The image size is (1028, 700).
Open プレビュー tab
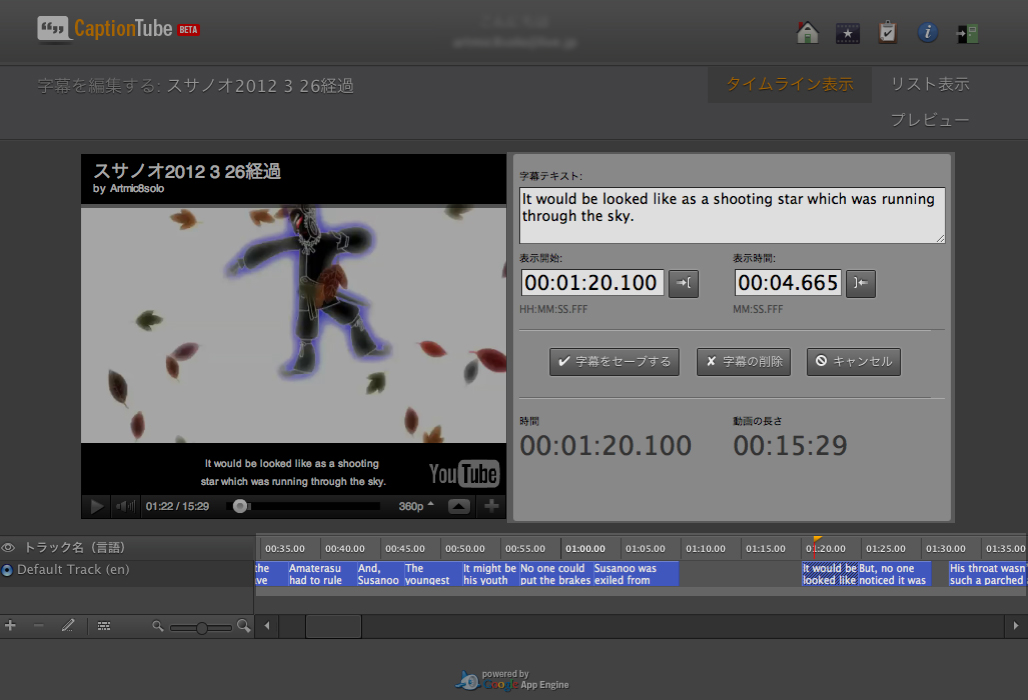click(x=930, y=120)
